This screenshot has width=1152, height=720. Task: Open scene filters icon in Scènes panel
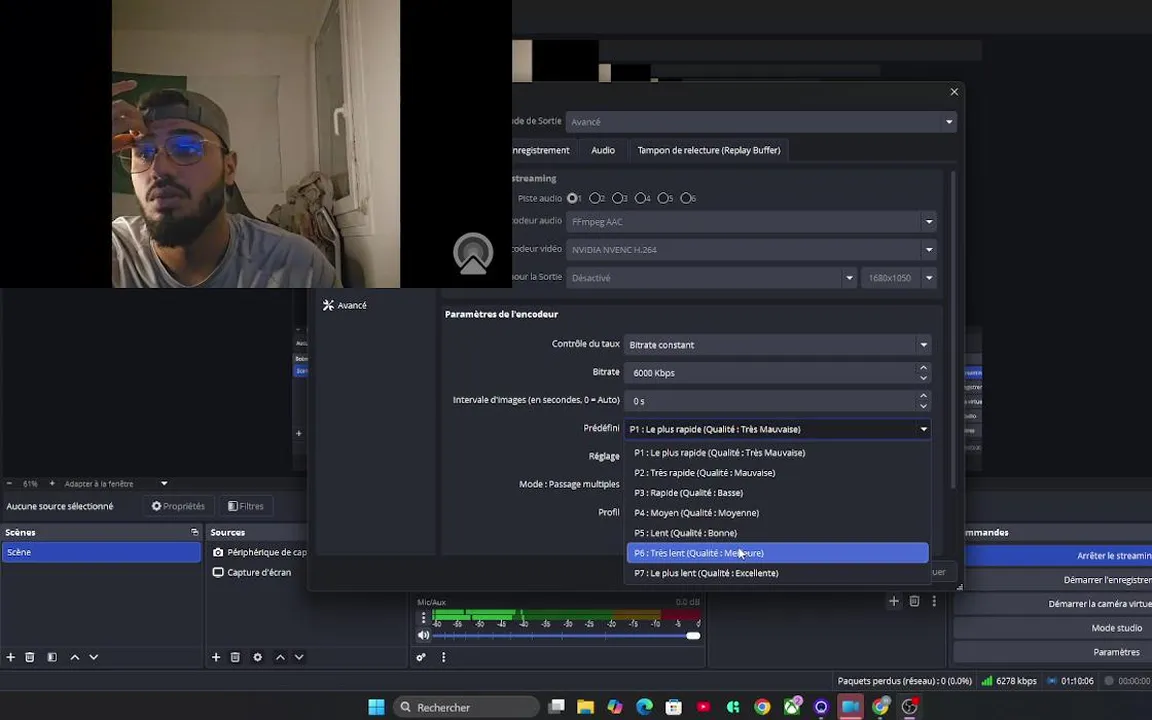pos(52,658)
